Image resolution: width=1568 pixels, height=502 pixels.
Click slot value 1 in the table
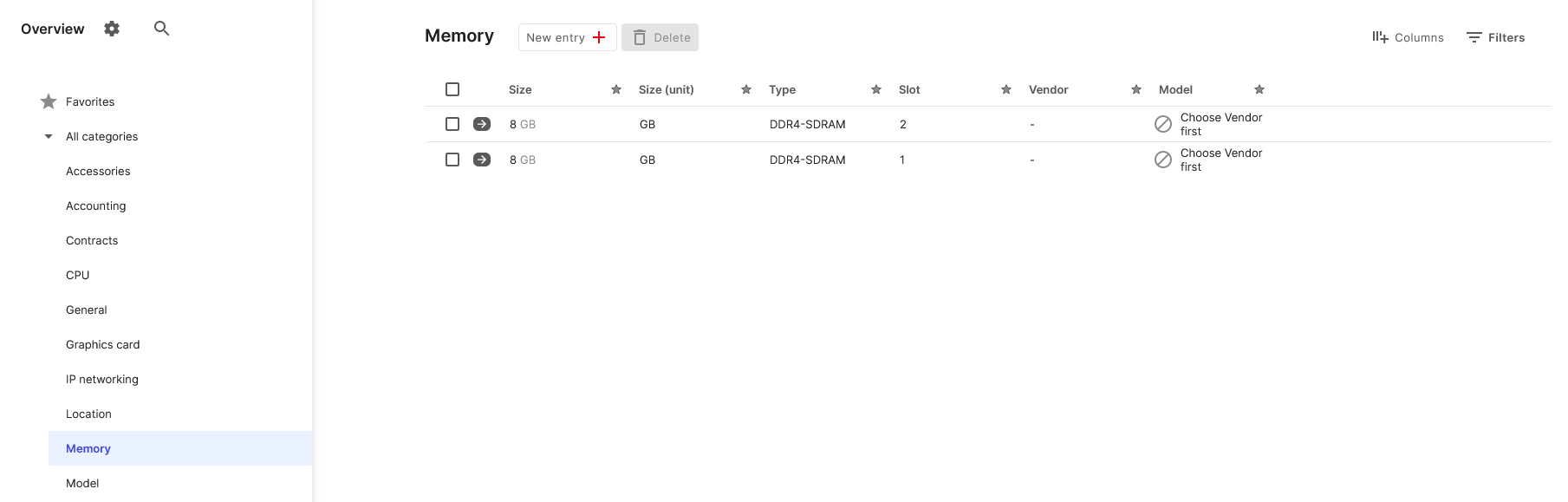[x=902, y=160]
